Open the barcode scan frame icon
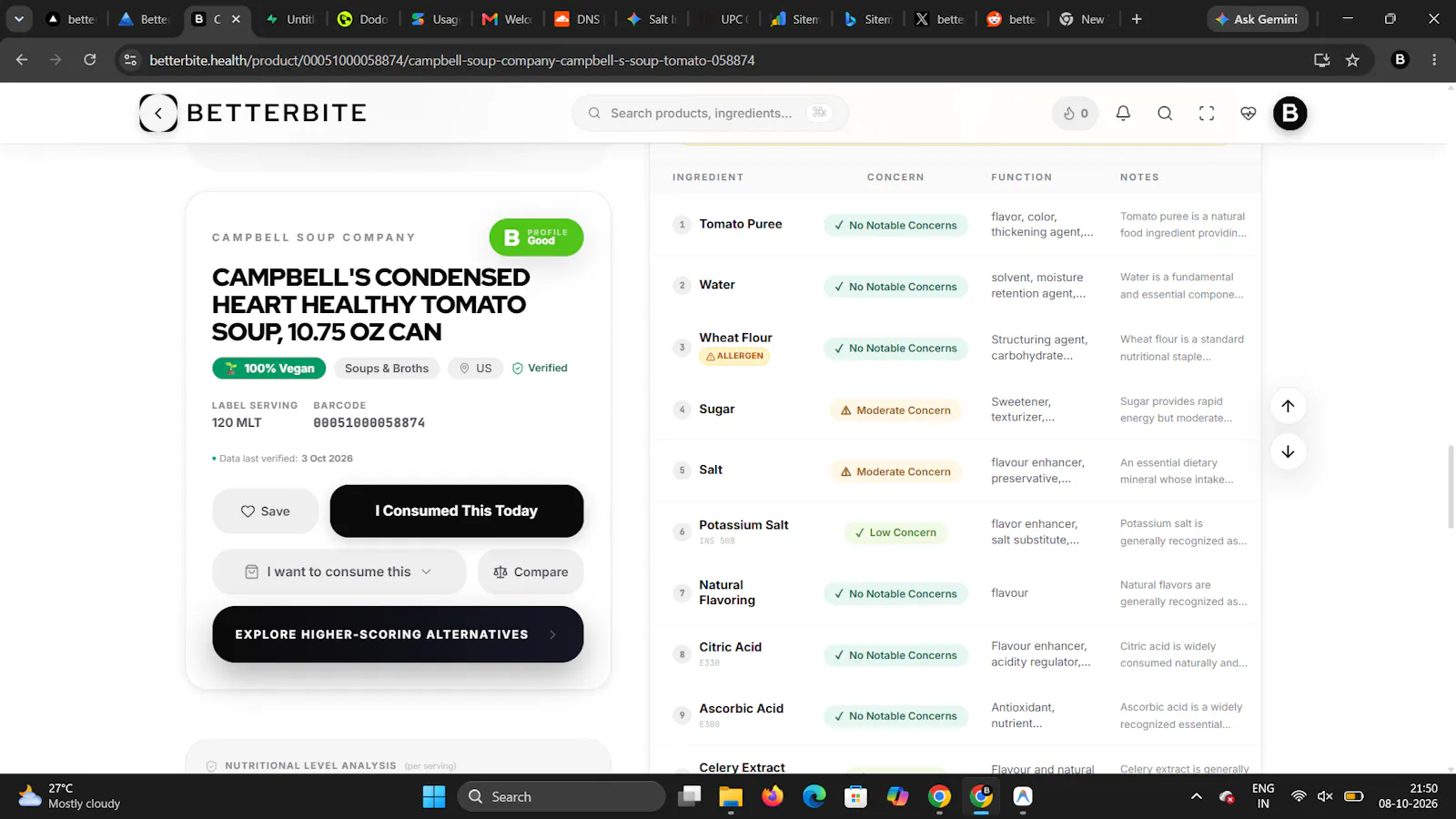The width and height of the screenshot is (1456, 819). point(1207,114)
